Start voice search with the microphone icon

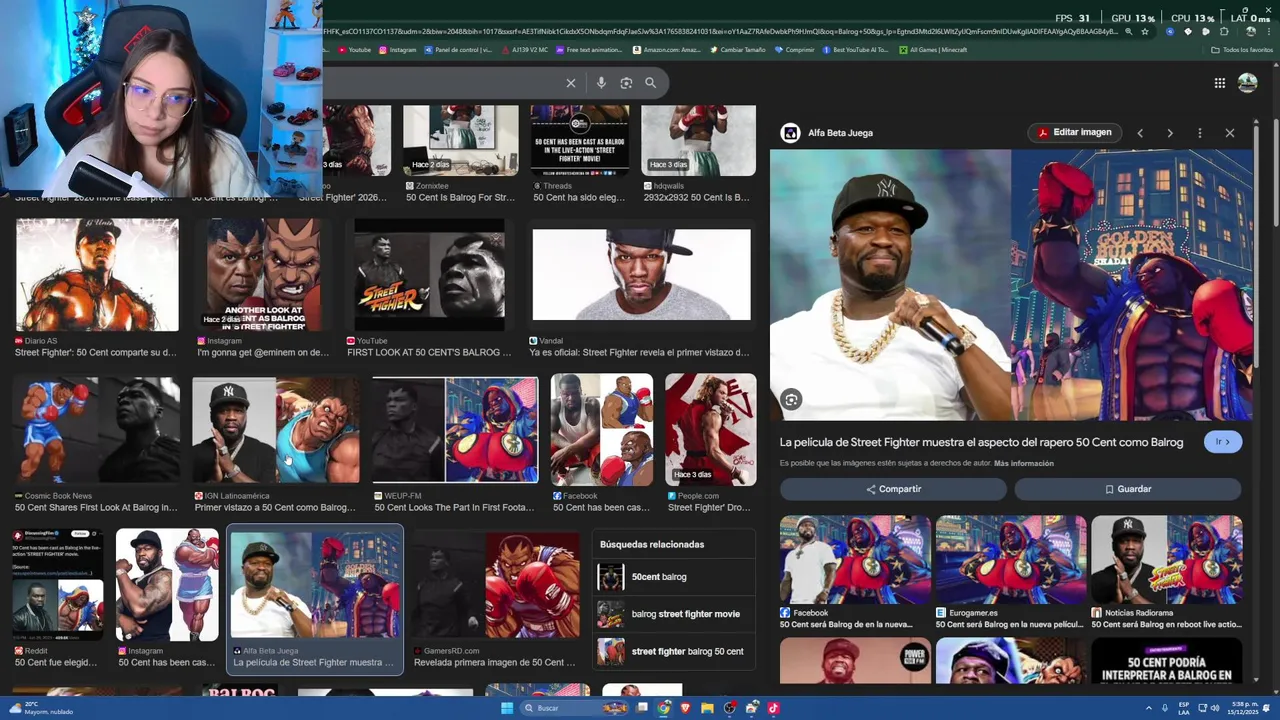(601, 83)
